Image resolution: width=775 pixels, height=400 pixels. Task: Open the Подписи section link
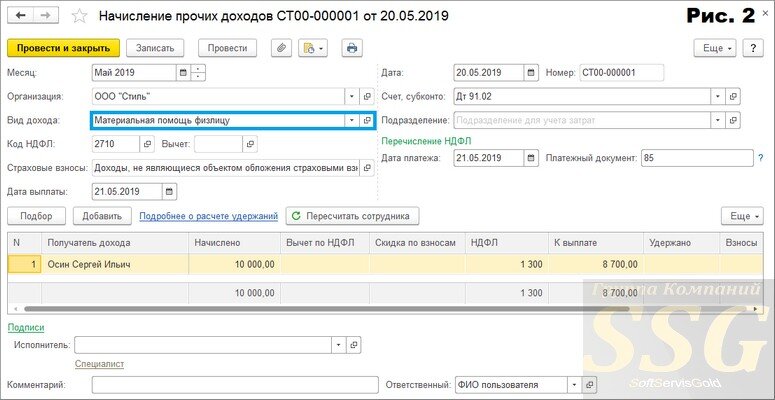click(x=26, y=328)
